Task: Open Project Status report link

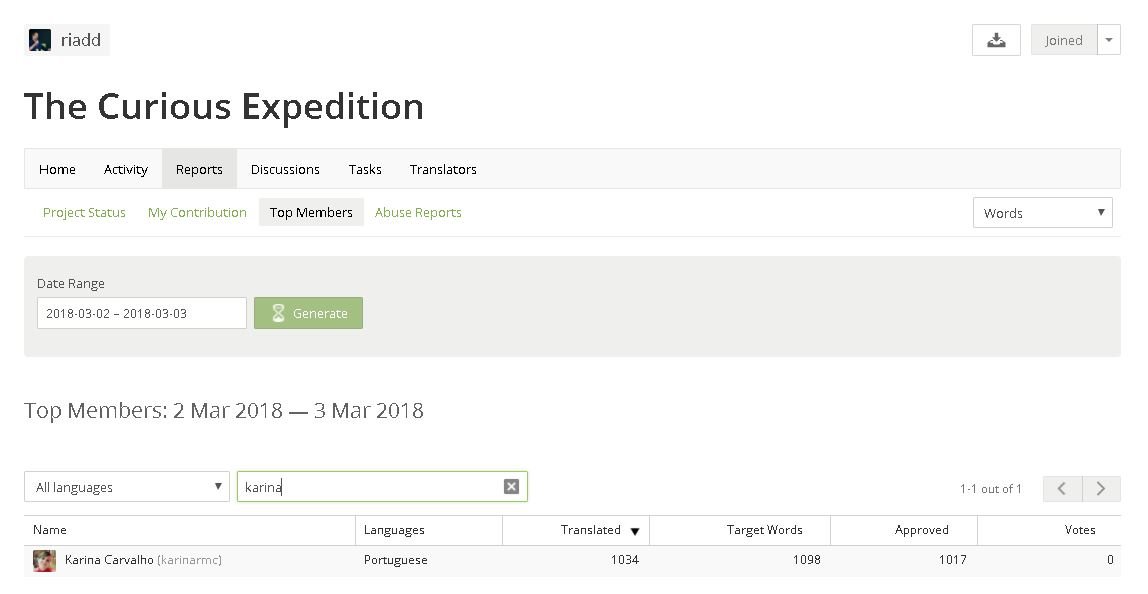Action: pyautogui.click(x=84, y=212)
